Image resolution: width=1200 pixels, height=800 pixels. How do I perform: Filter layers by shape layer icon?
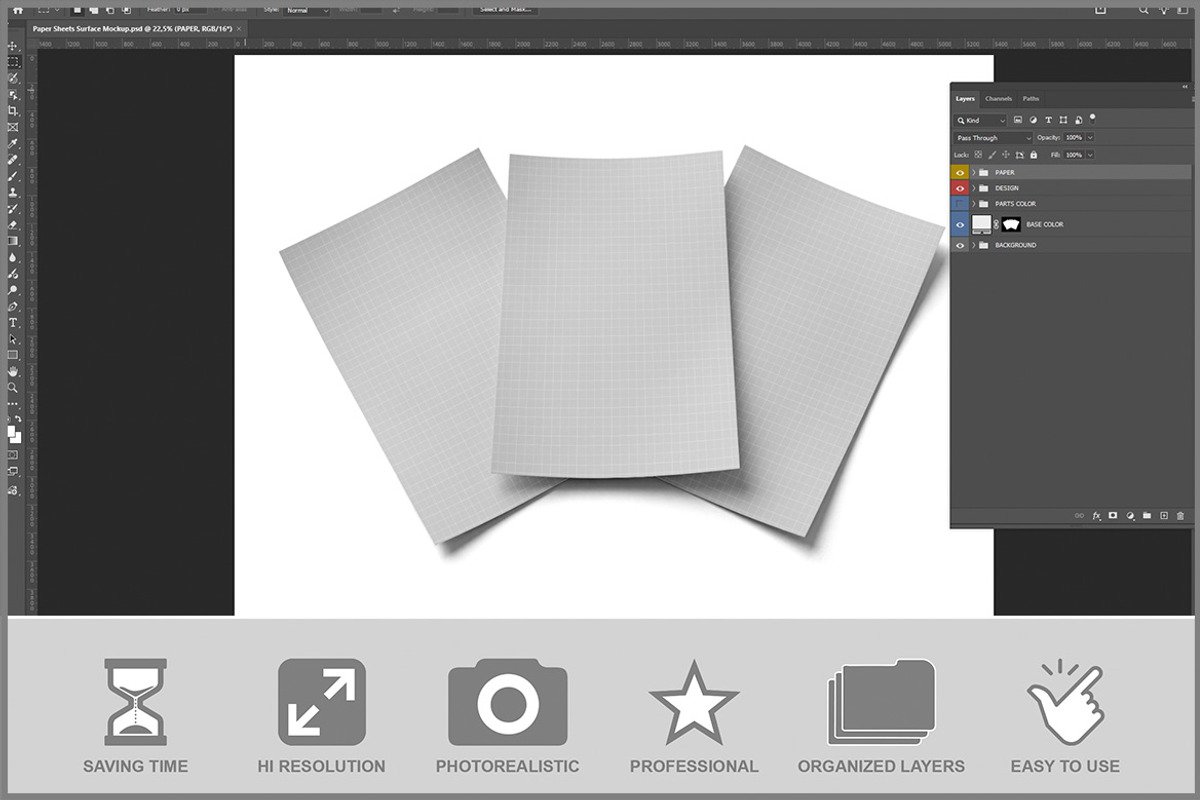(x=1063, y=120)
